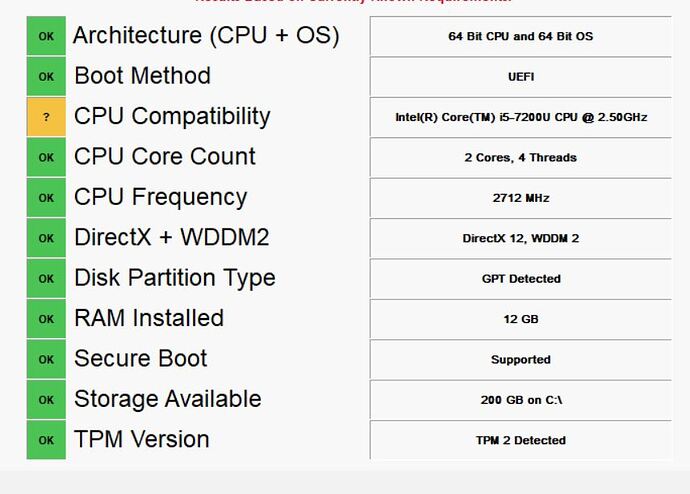Select the Intel Core i5-7200U result field
The image size is (690, 494).
click(x=521, y=117)
